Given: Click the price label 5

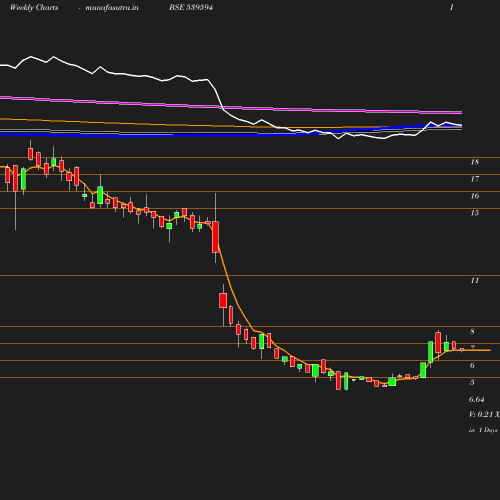Looking at the screenshot, I should [x=472, y=382].
